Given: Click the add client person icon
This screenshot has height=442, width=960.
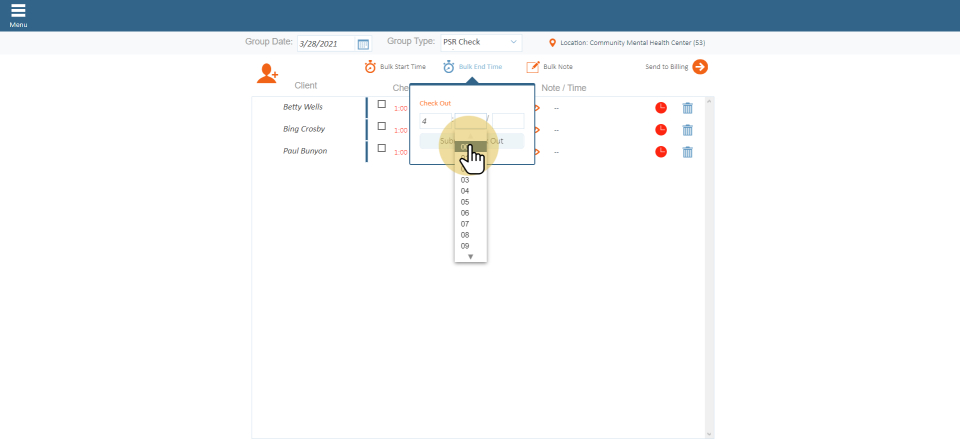Looking at the screenshot, I should (267, 73).
